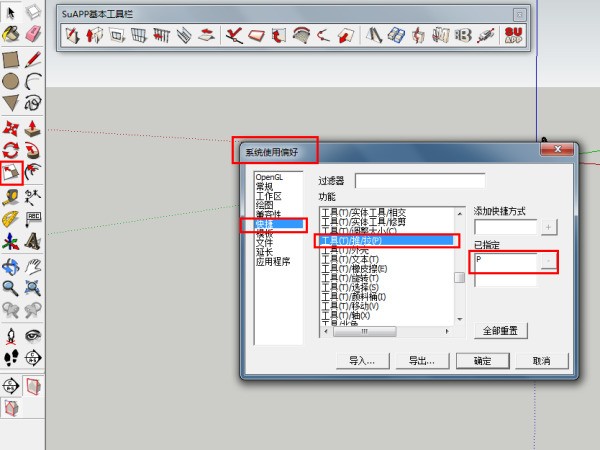The width and height of the screenshot is (600, 450).
Task: Pick the Eraser tool
Action: (x=32, y=35)
